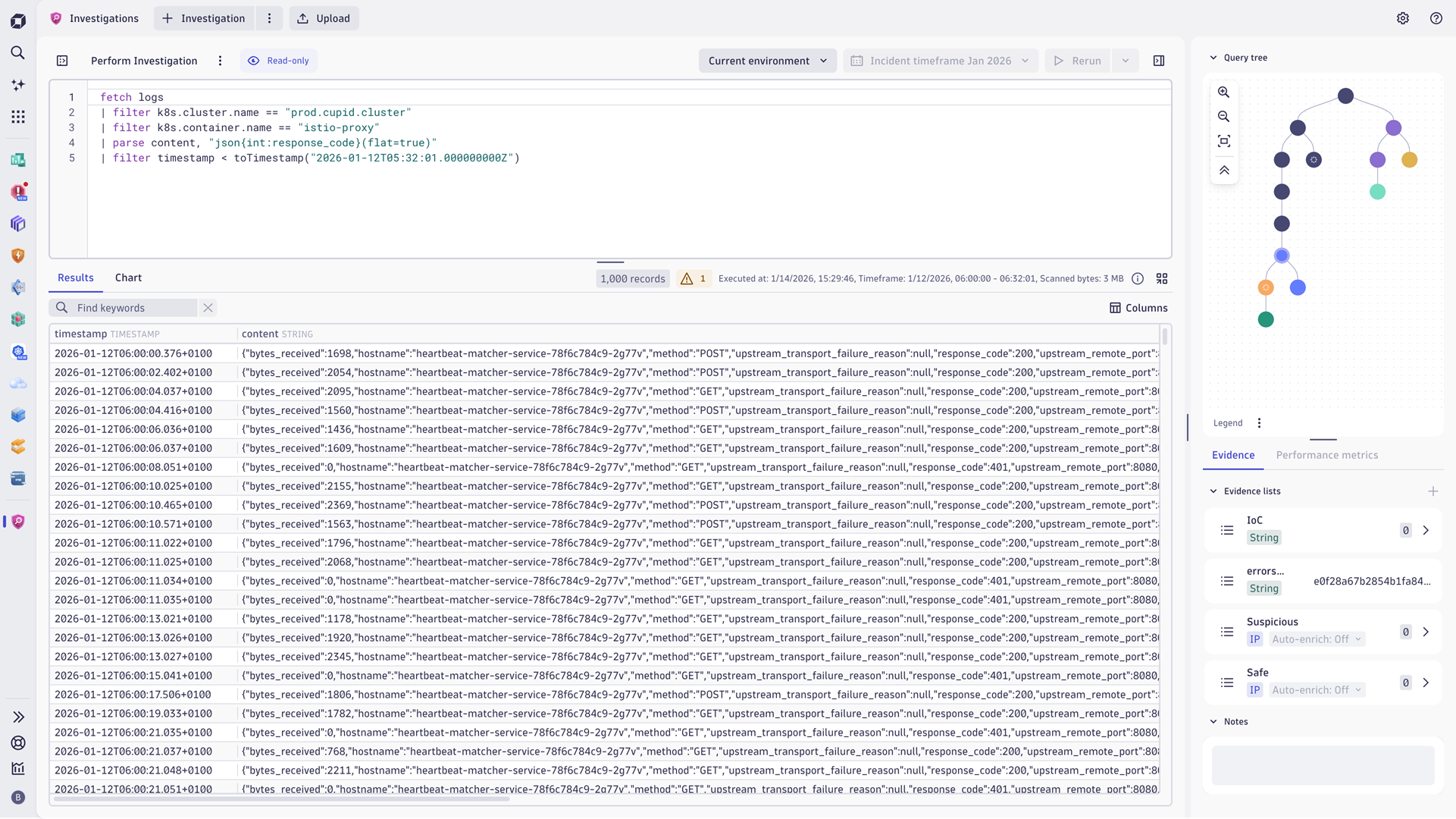Open the help question mark icon
Screen dimensions: 1456x819
(x=1436, y=18)
